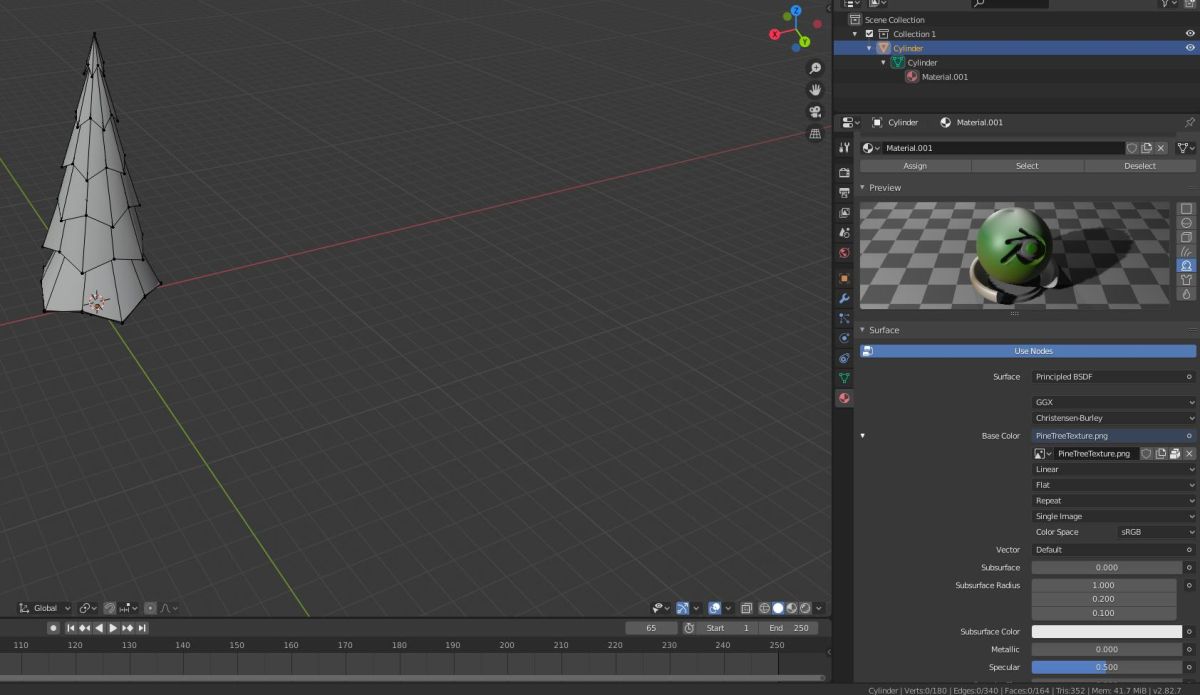The height and width of the screenshot is (695, 1200).
Task: Set preview shape to sphere
Action: (1187, 223)
